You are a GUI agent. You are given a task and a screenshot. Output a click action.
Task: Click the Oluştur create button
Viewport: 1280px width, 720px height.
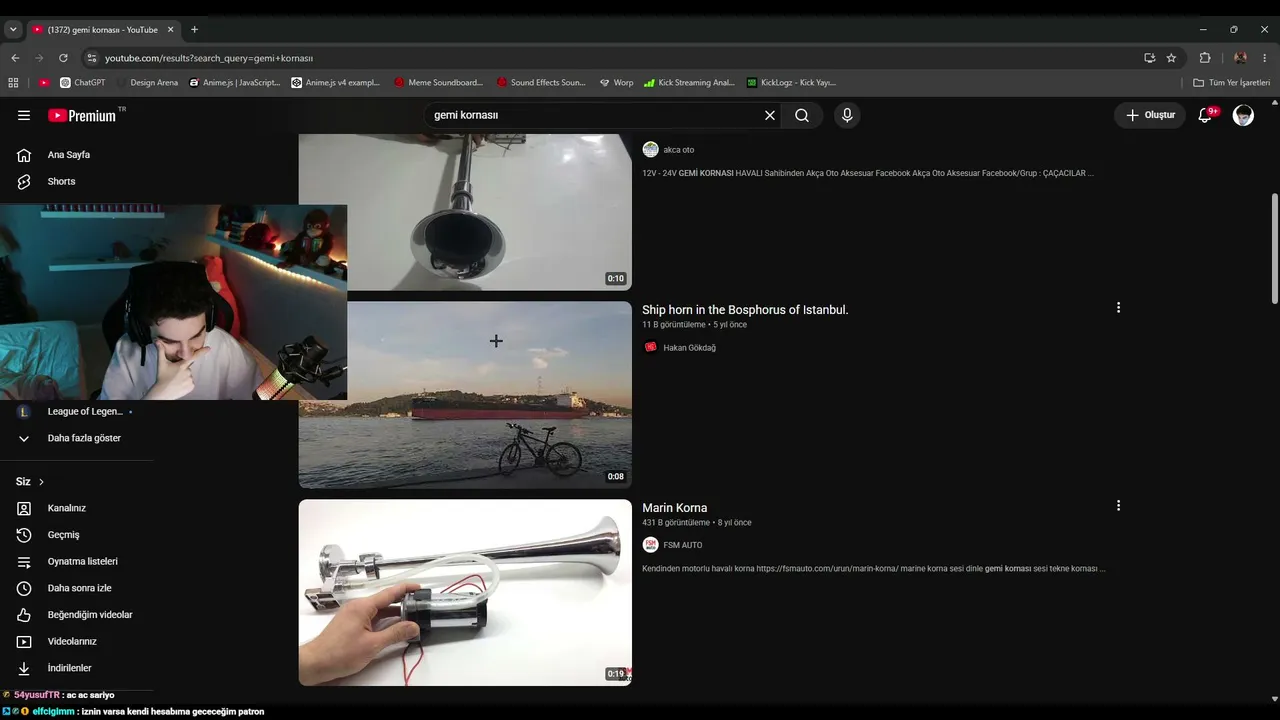(x=1150, y=115)
